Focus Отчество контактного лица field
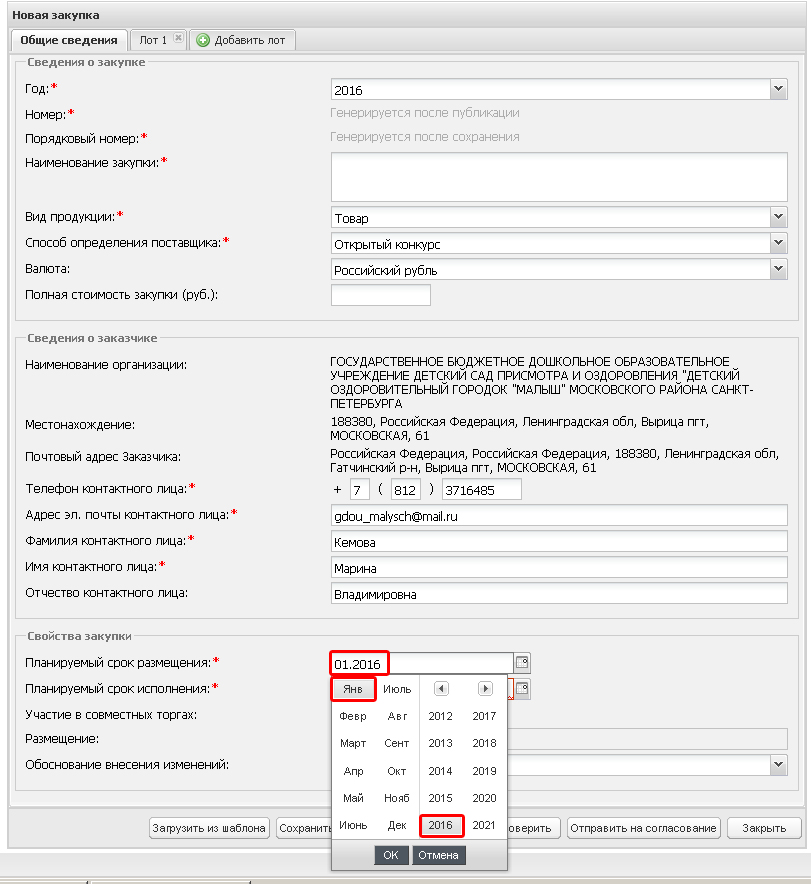Image resolution: width=811 pixels, height=884 pixels. point(559,593)
